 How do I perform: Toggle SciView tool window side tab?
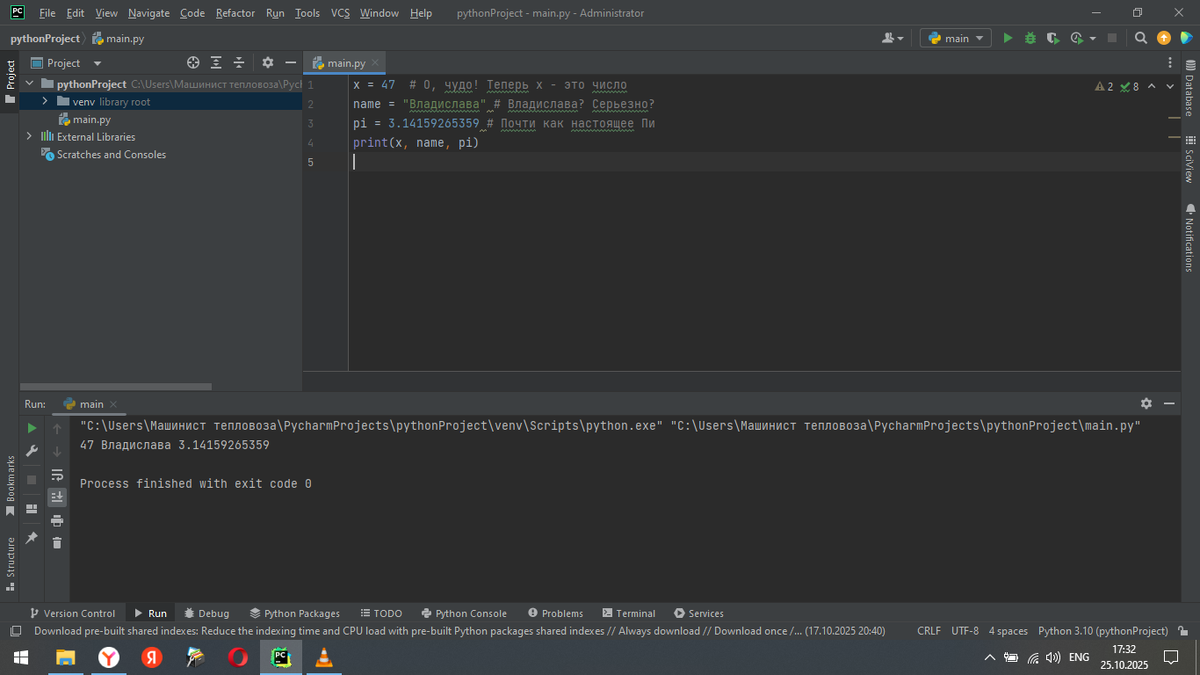coord(1189,159)
